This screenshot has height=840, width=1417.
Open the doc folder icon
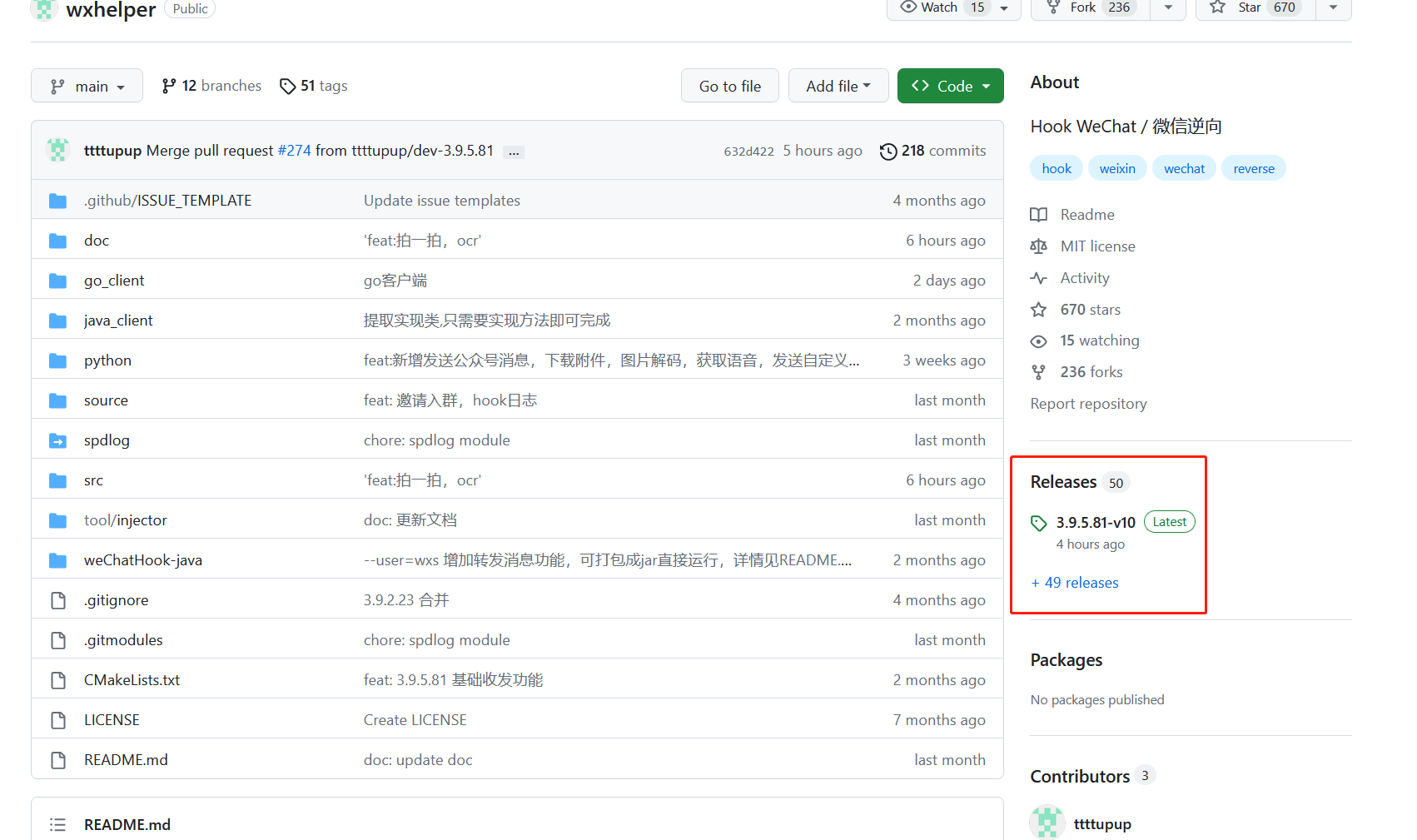(x=57, y=240)
